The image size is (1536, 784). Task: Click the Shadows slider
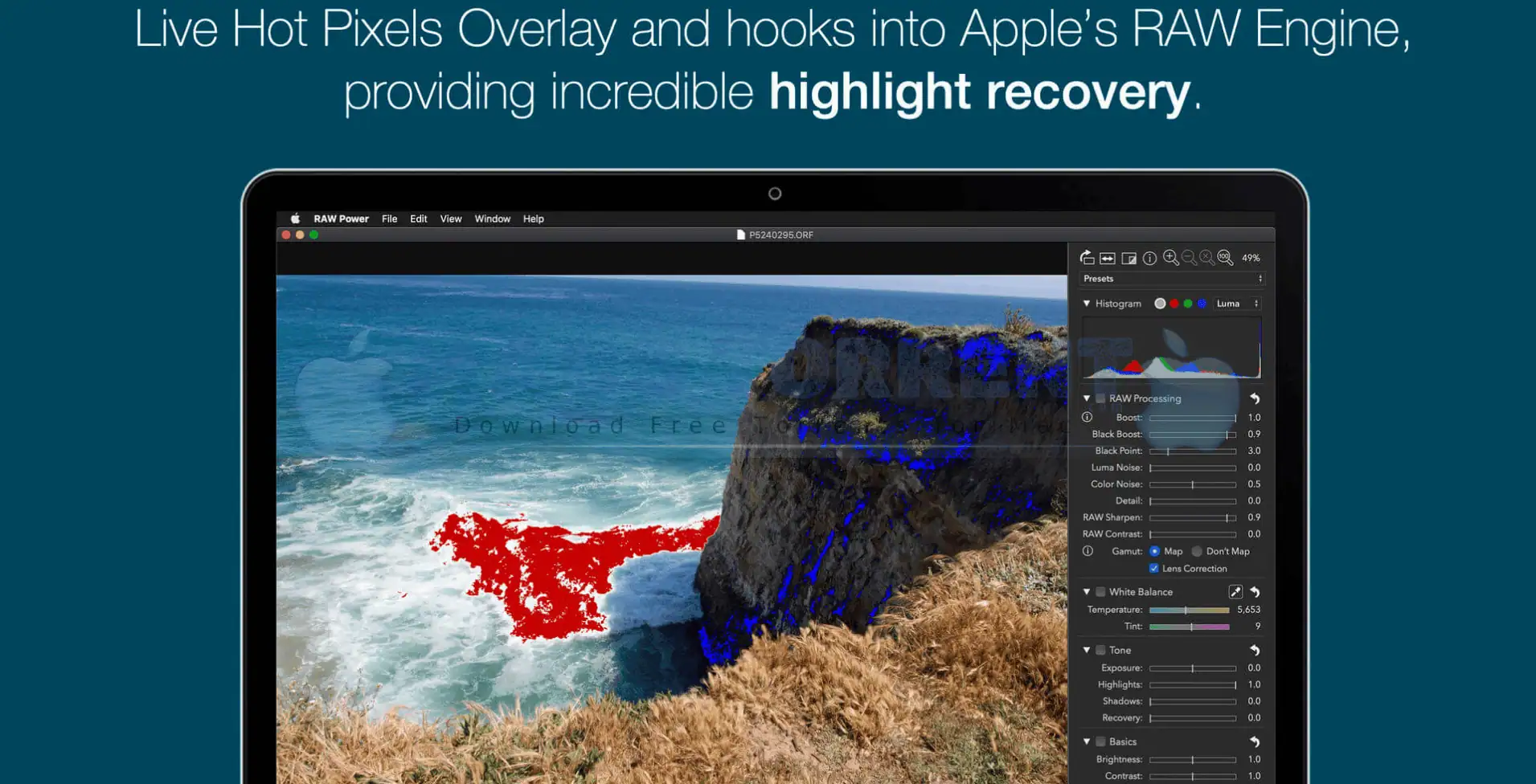pyautogui.click(x=1193, y=701)
